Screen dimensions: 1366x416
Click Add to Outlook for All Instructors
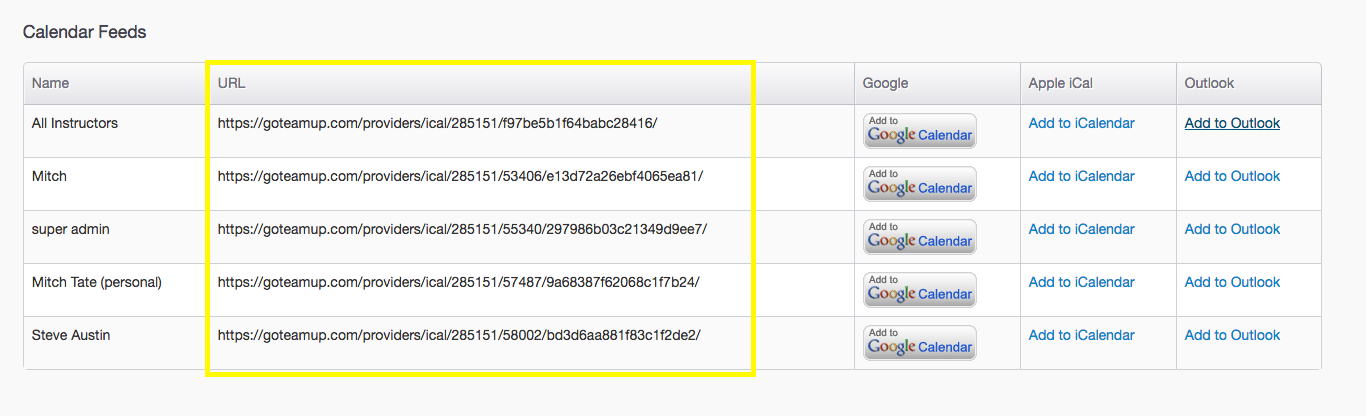[1232, 123]
